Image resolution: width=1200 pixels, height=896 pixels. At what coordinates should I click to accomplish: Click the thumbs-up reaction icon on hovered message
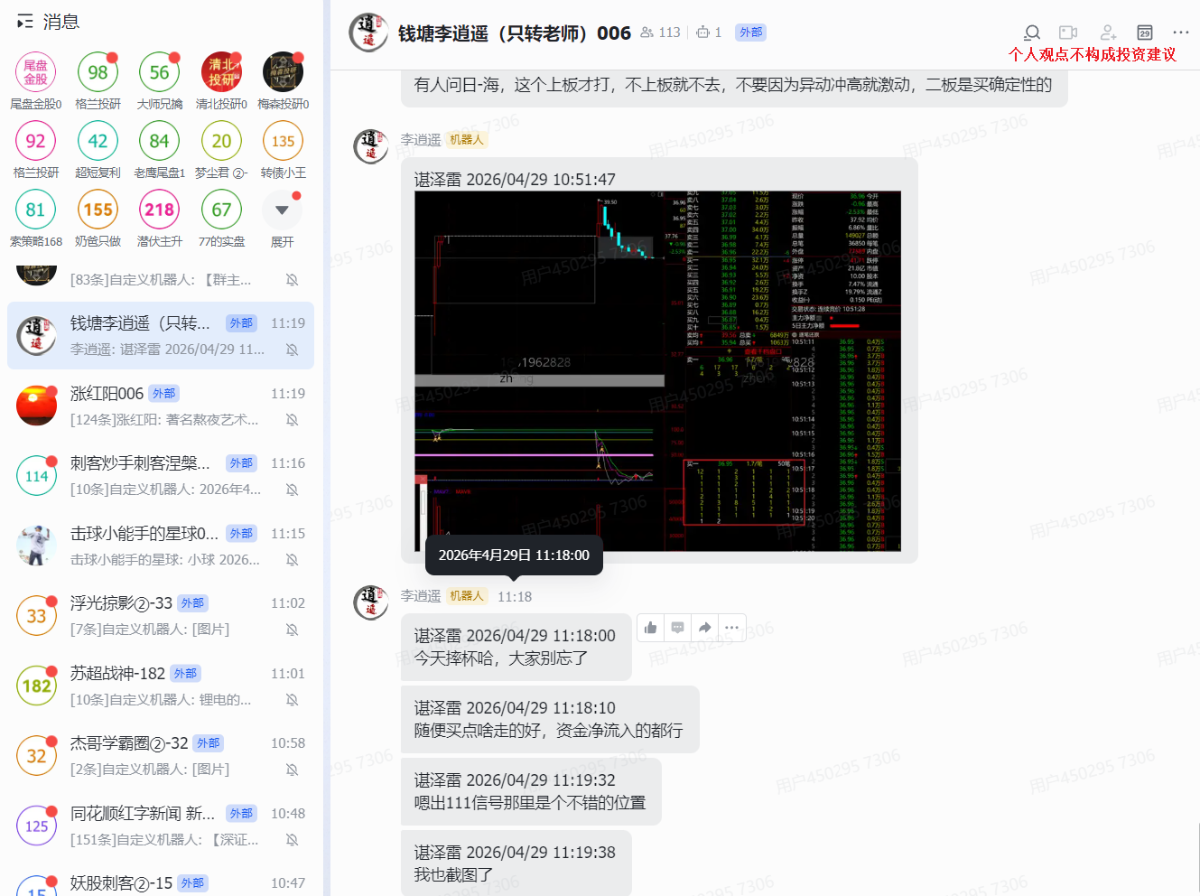pos(651,627)
